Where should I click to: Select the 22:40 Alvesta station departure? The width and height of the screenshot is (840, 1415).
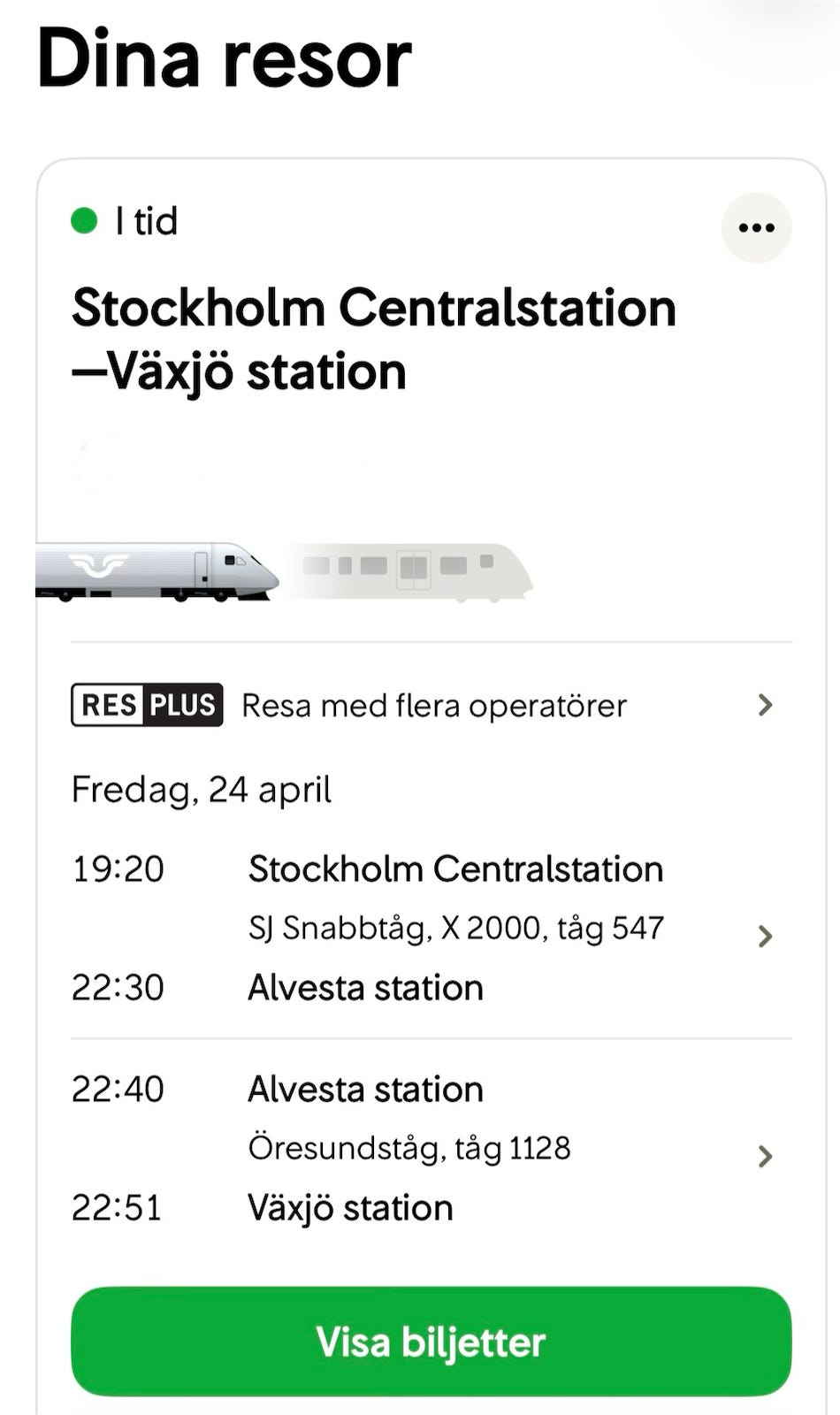pyautogui.click(x=365, y=1090)
